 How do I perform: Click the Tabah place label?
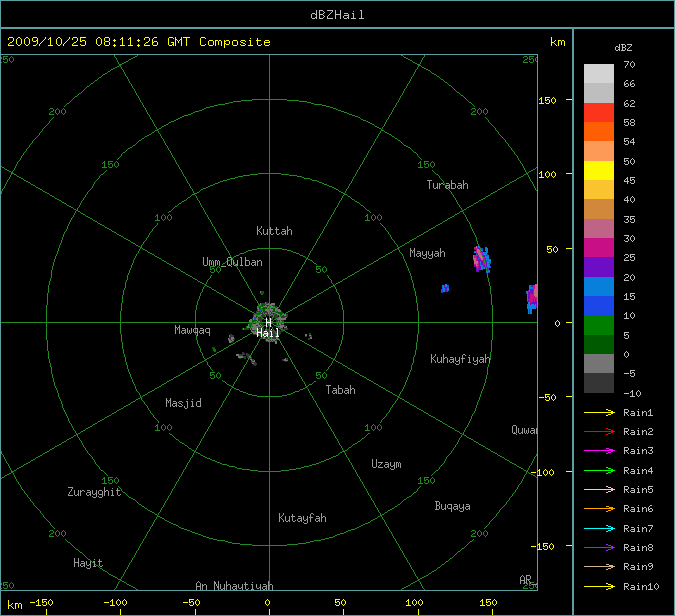pos(341,390)
